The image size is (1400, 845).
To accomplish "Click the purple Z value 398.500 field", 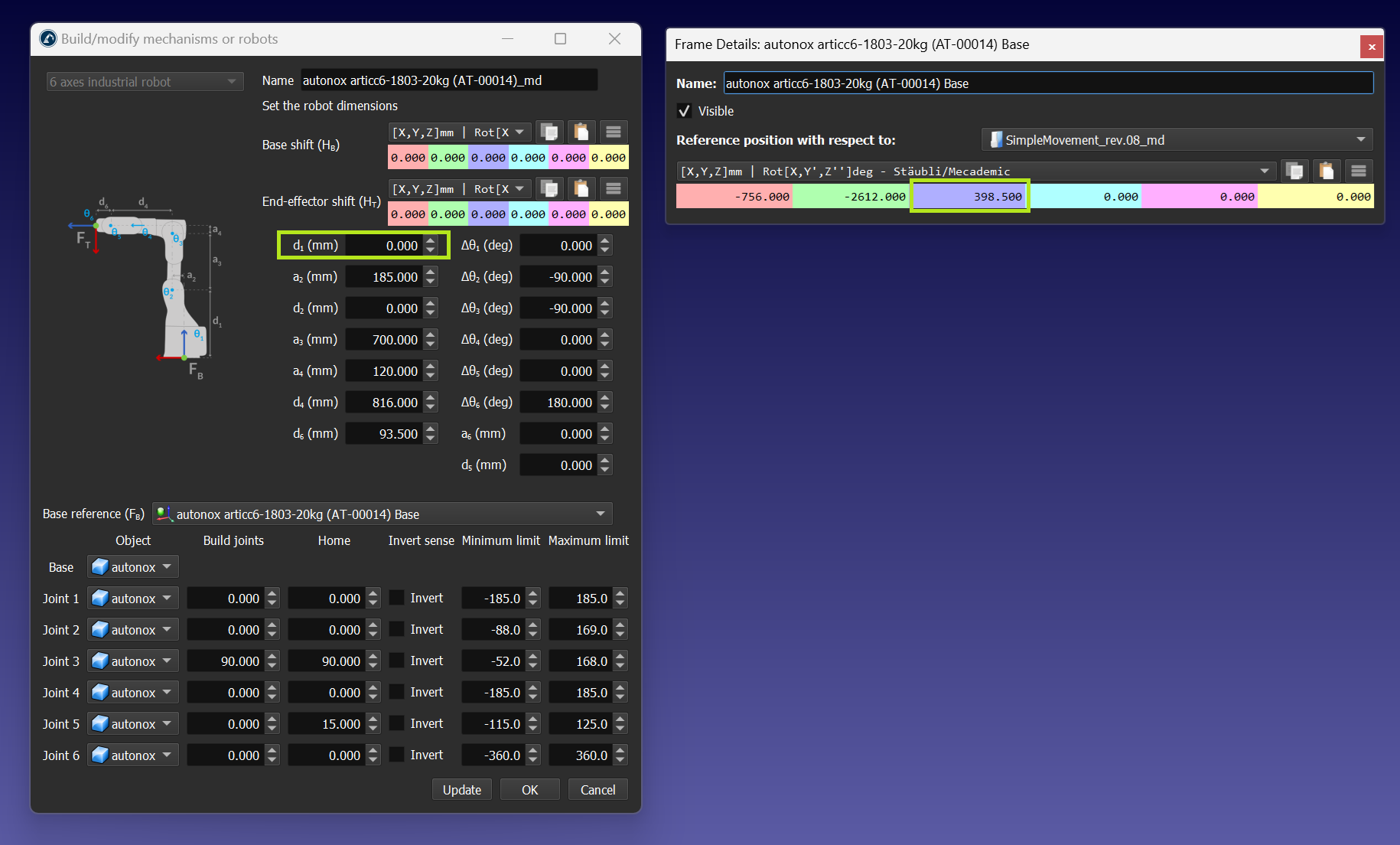I will point(969,197).
